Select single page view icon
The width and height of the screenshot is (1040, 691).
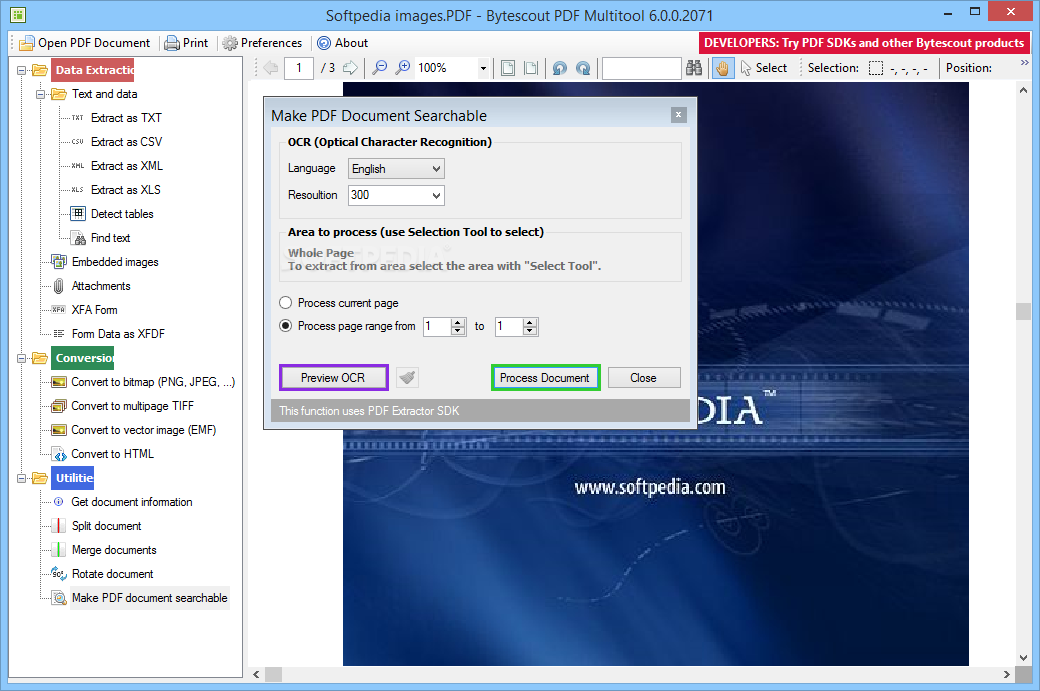[508, 68]
